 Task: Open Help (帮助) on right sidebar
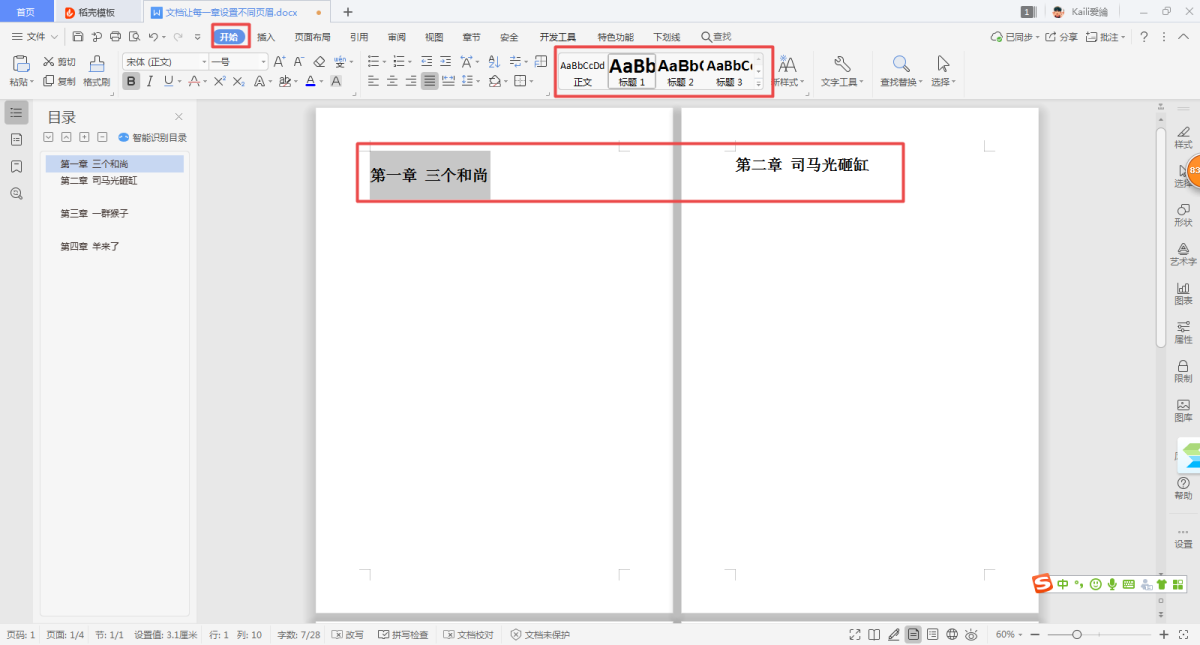tap(1183, 488)
